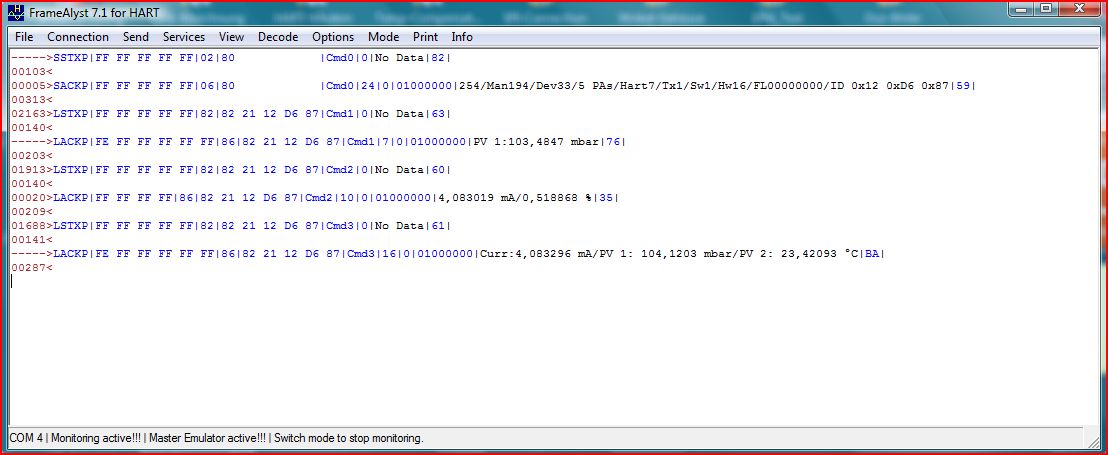The height and width of the screenshot is (455, 1108).
Task: Open the View menu
Action: [x=231, y=37]
